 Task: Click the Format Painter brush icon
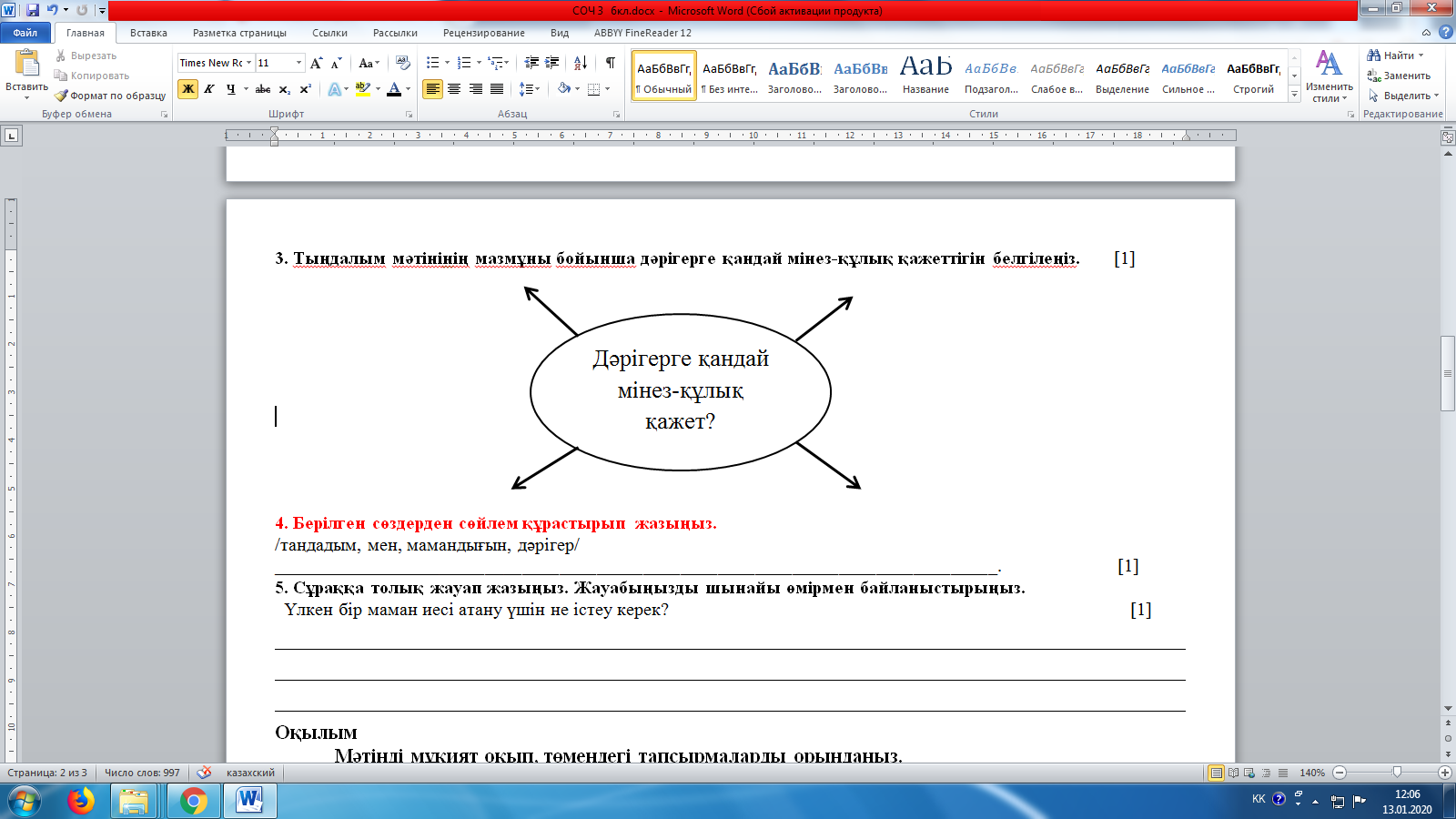click(x=61, y=96)
